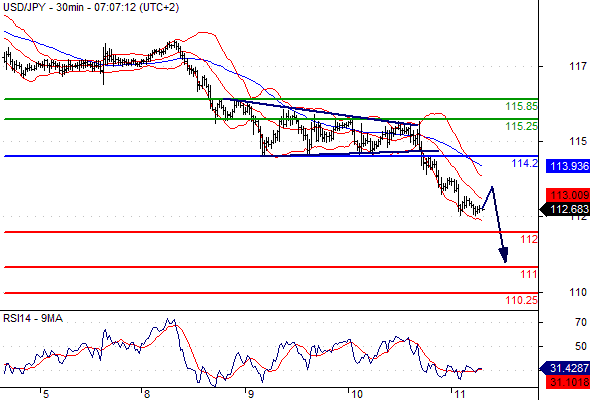
Task: Select the 115.25 green resistance label
Action: pos(522,126)
